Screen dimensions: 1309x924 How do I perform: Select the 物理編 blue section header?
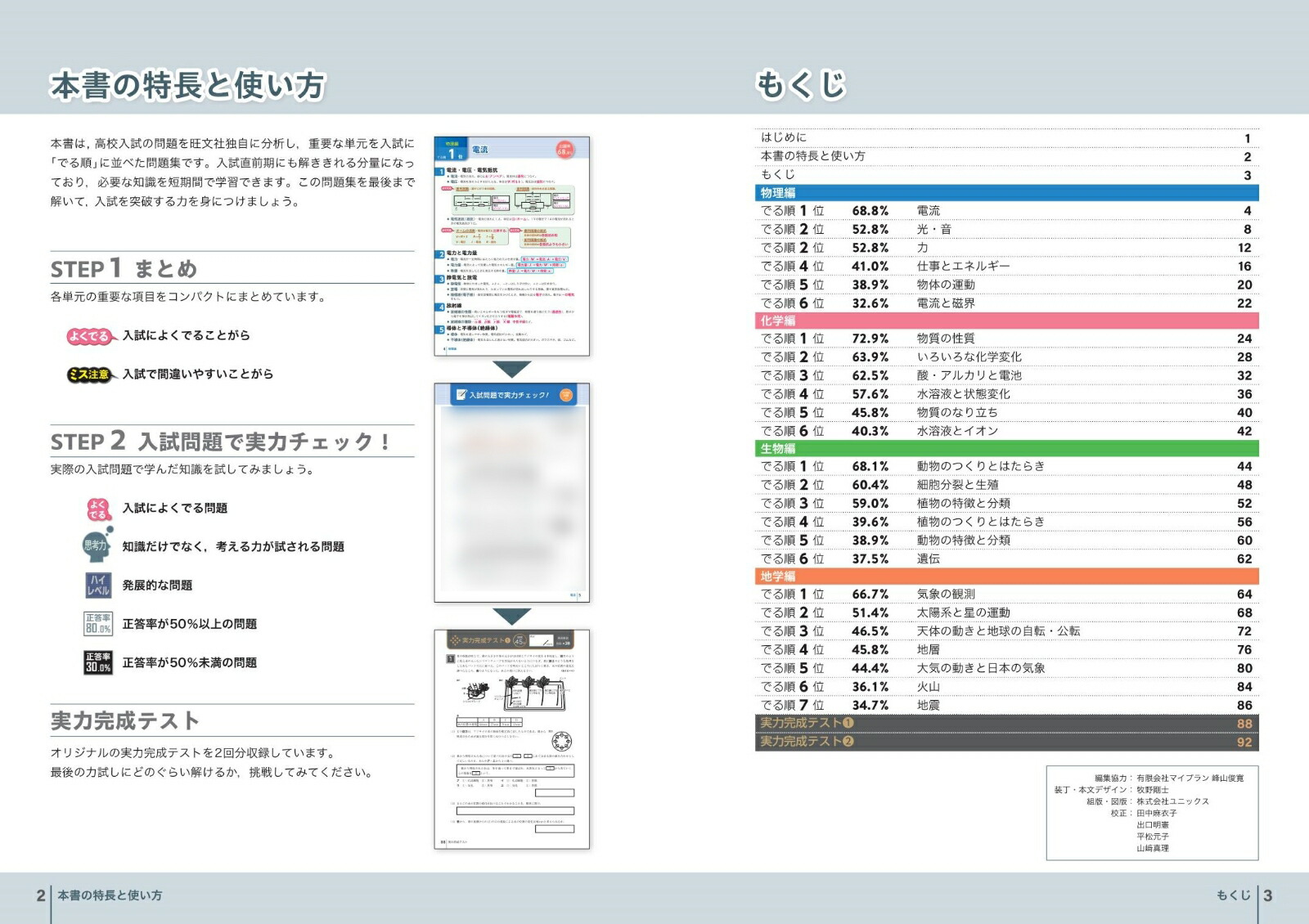tap(1007, 193)
